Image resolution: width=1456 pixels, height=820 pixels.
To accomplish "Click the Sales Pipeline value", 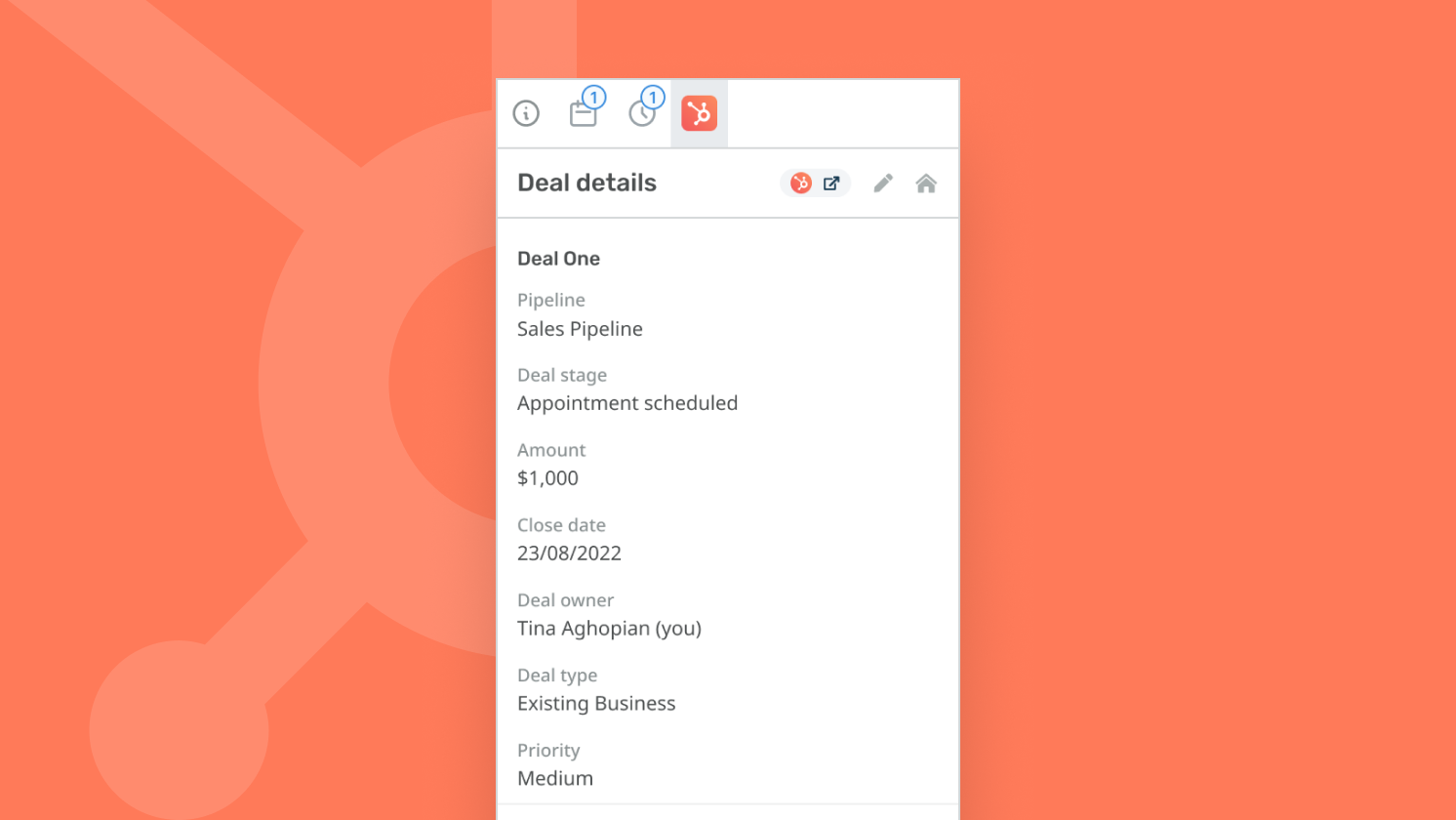I will 580,329.
